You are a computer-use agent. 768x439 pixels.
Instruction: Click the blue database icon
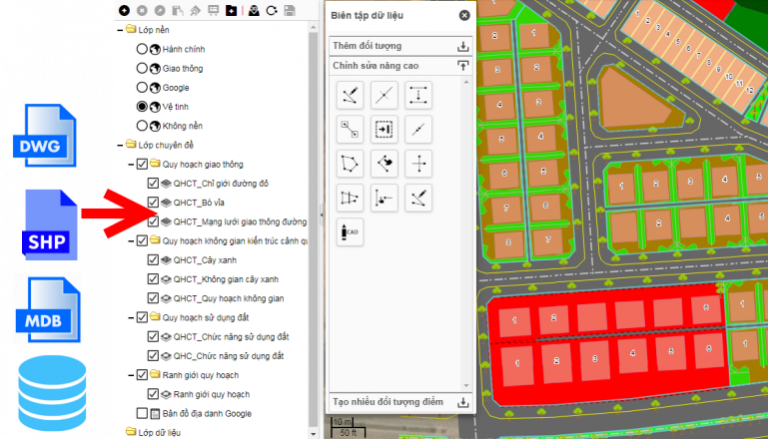(x=45, y=392)
